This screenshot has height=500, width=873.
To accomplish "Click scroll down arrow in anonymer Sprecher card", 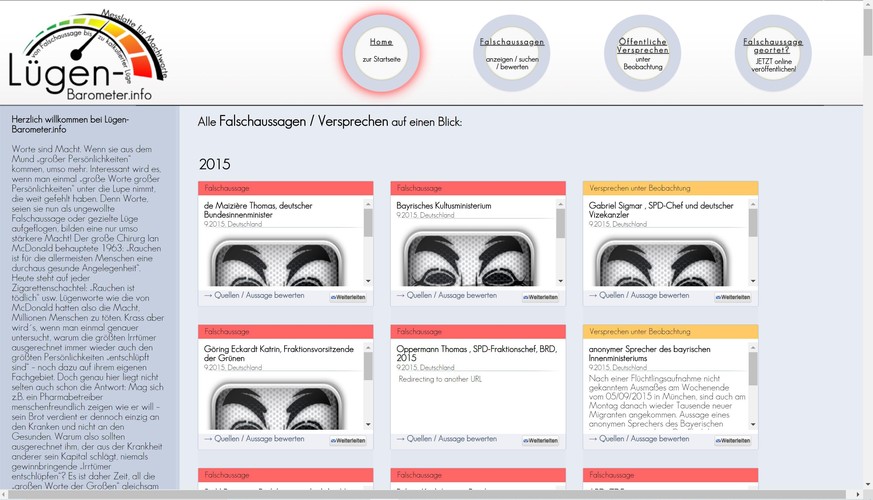I will [752, 424].
